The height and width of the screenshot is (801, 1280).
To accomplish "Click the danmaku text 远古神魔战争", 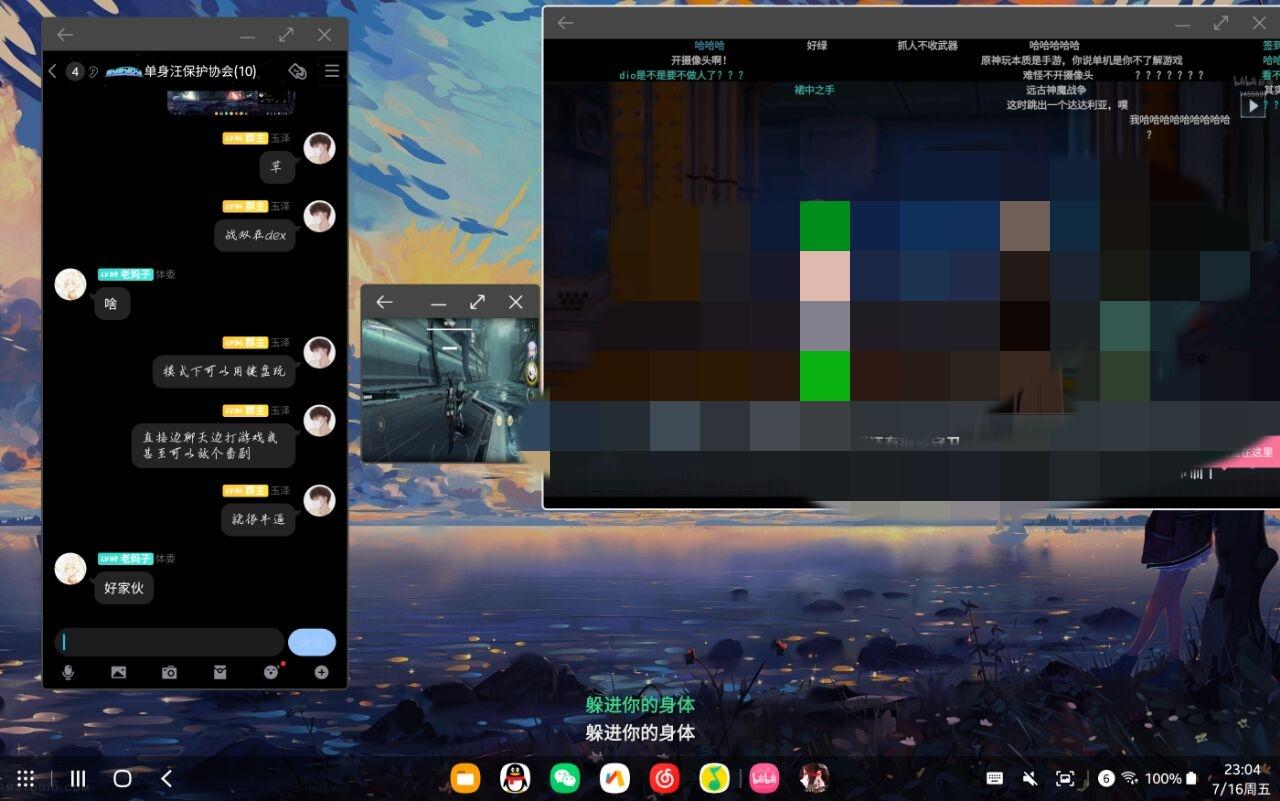I will 1056,90.
